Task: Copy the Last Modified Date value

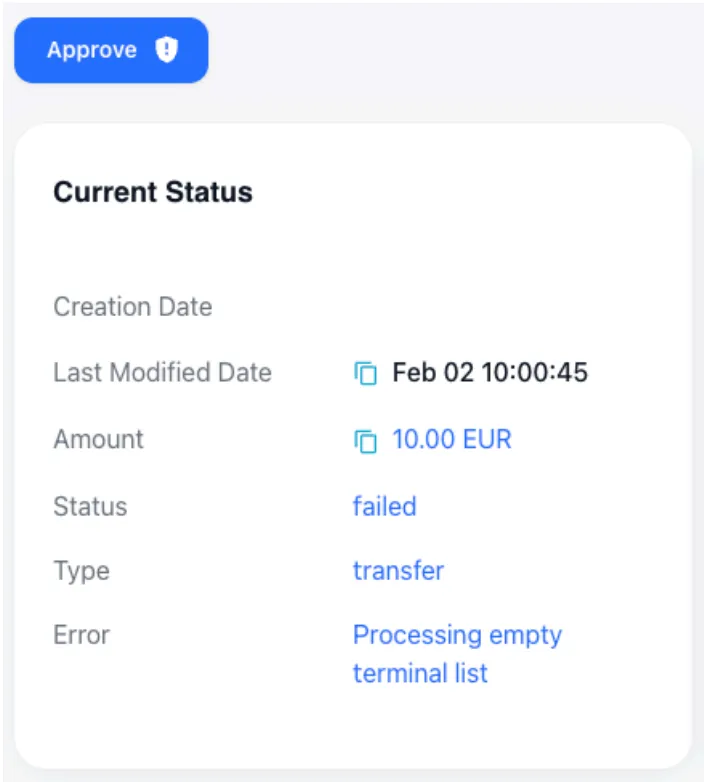Action: tap(366, 374)
